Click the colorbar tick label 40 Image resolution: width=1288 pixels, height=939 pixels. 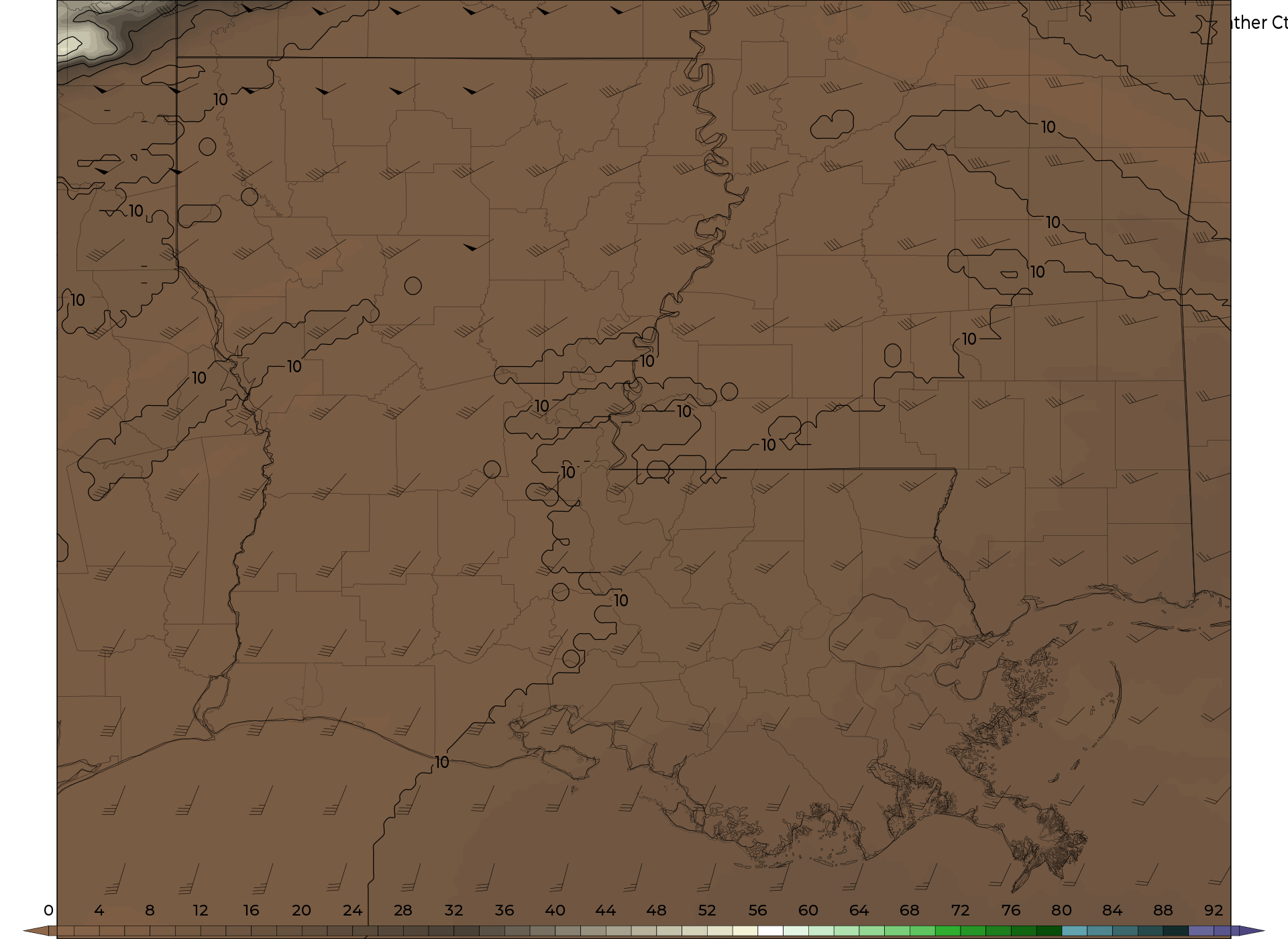pyautogui.click(x=555, y=910)
